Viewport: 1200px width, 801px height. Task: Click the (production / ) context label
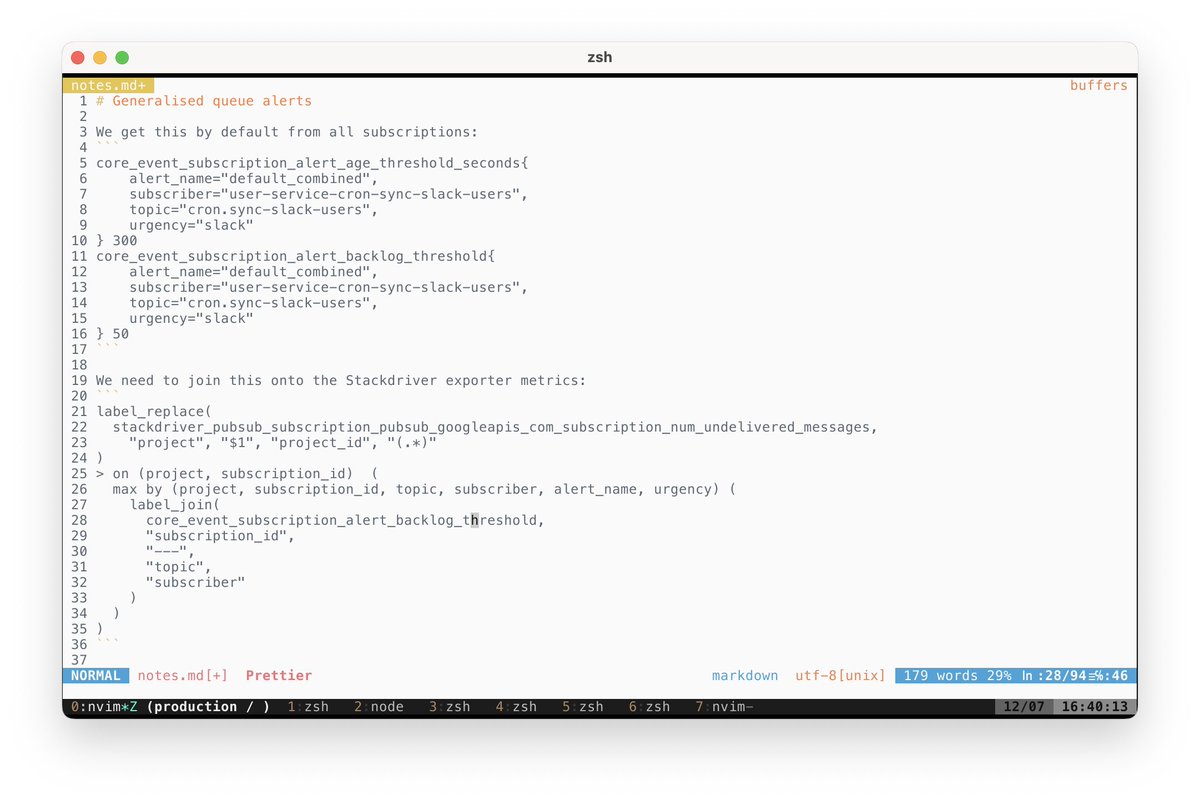tap(208, 707)
